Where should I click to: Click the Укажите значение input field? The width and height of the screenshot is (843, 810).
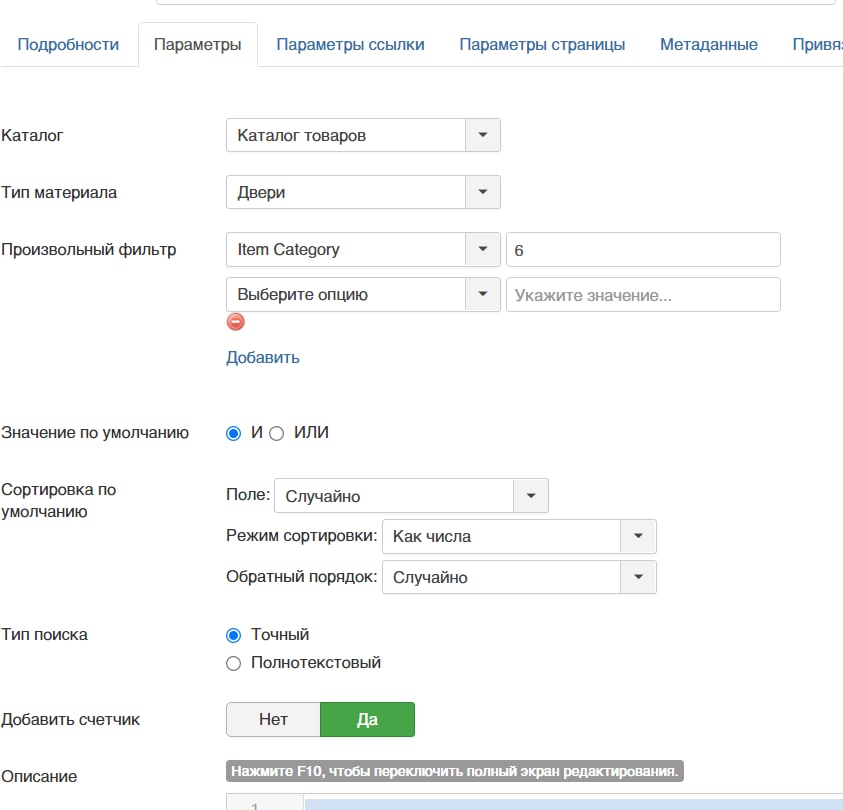point(643,295)
